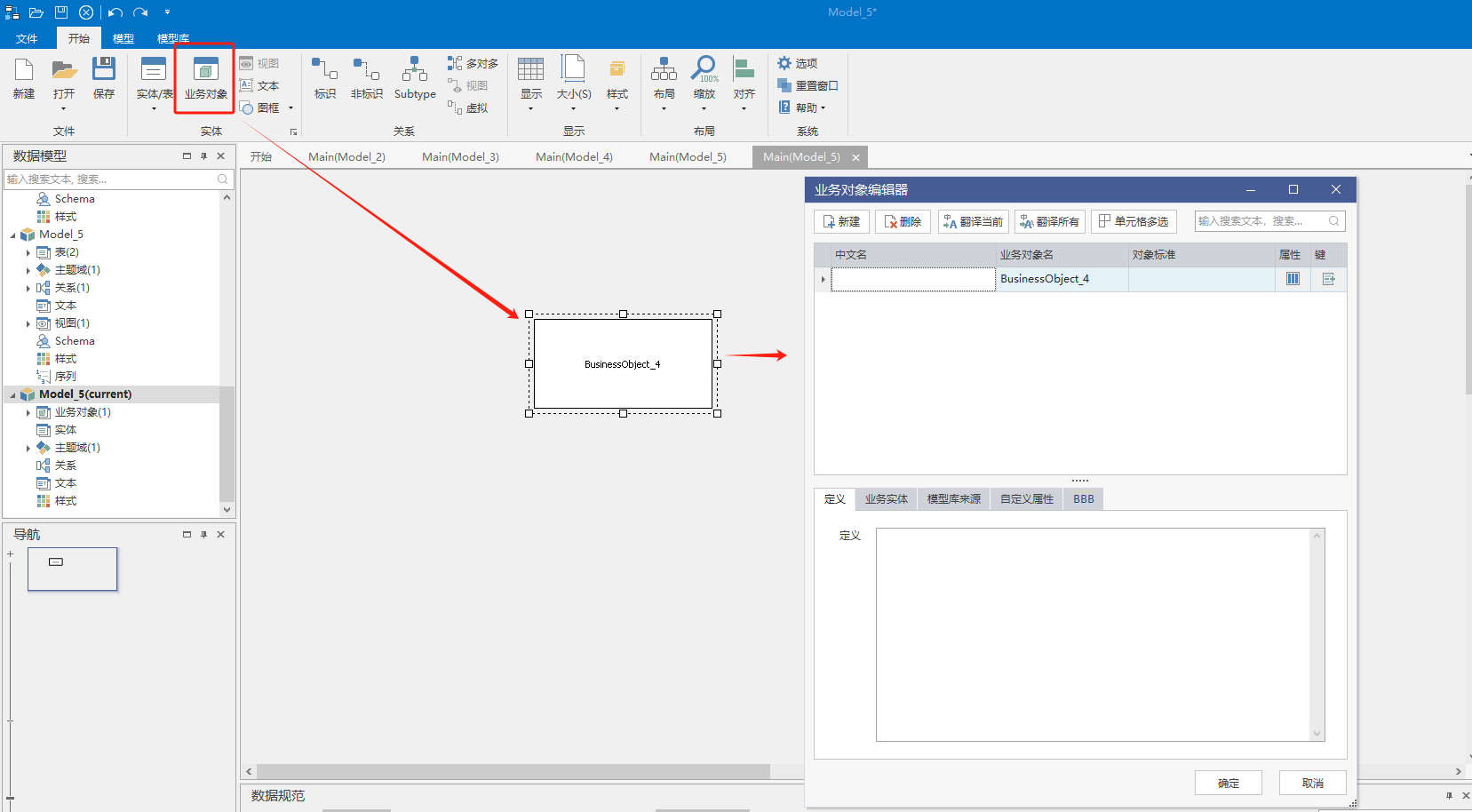Click the undo arrow in title bar
Screen dimensions: 1472x812
tap(115, 12)
